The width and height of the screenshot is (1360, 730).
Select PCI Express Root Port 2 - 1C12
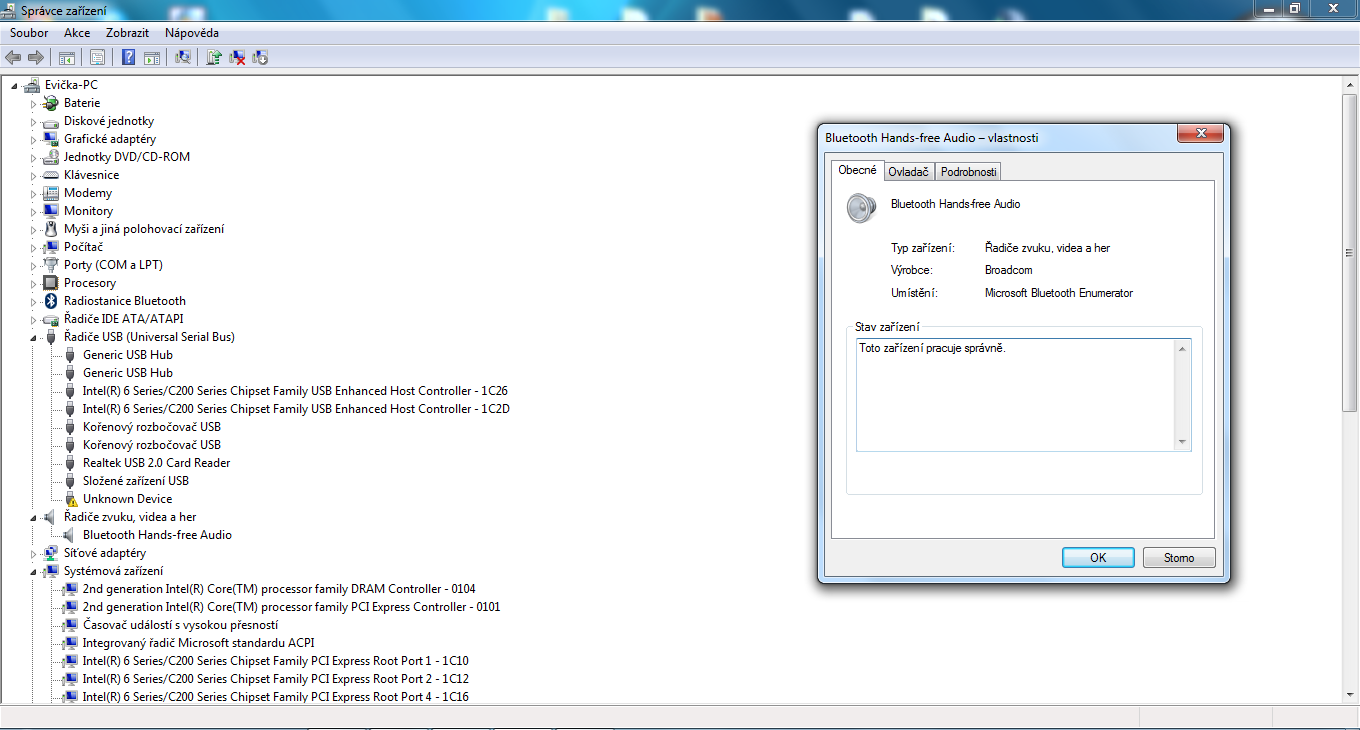(x=275, y=679)
